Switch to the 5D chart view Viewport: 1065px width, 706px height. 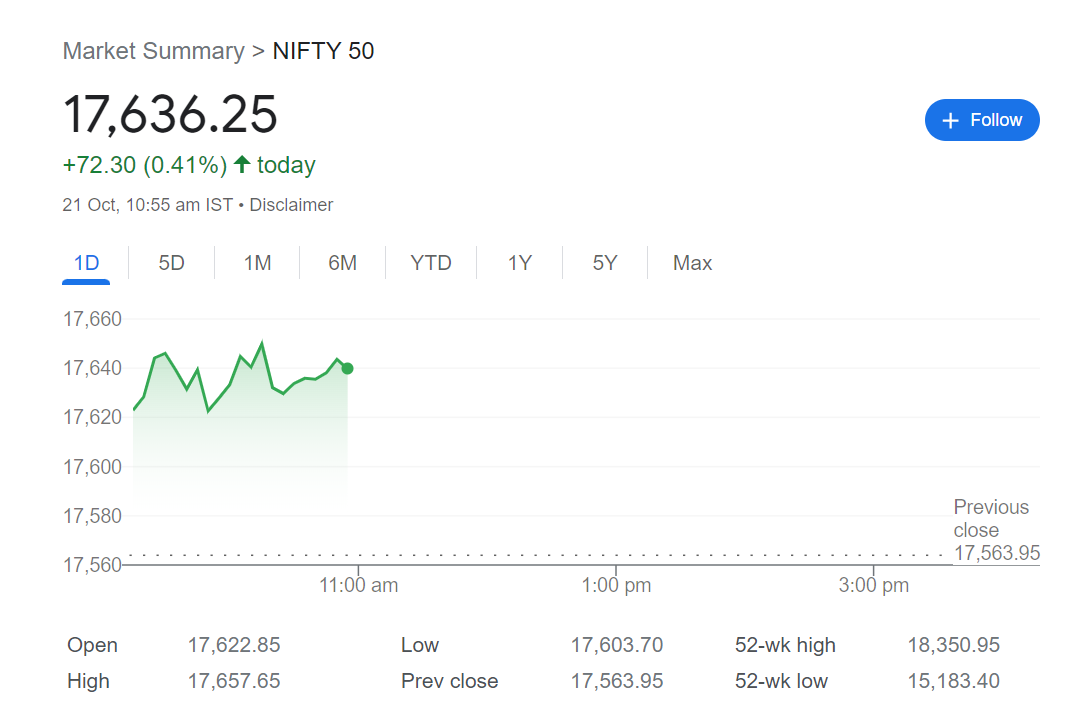pyautogui.click(x=170, y=262)
